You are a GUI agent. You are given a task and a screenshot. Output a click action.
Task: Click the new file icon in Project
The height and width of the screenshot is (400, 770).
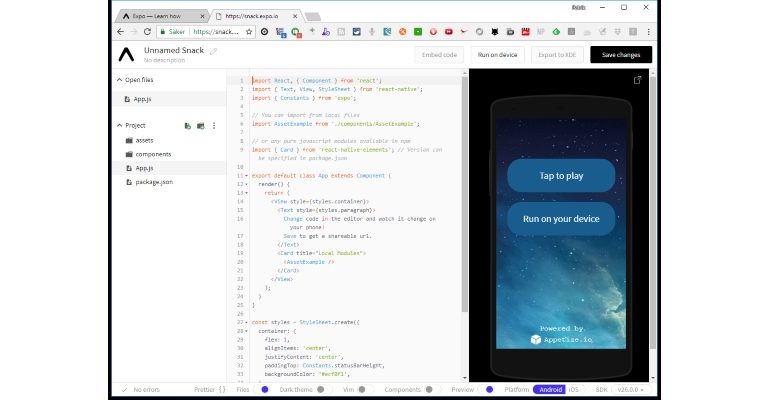[x=187, y=125]
